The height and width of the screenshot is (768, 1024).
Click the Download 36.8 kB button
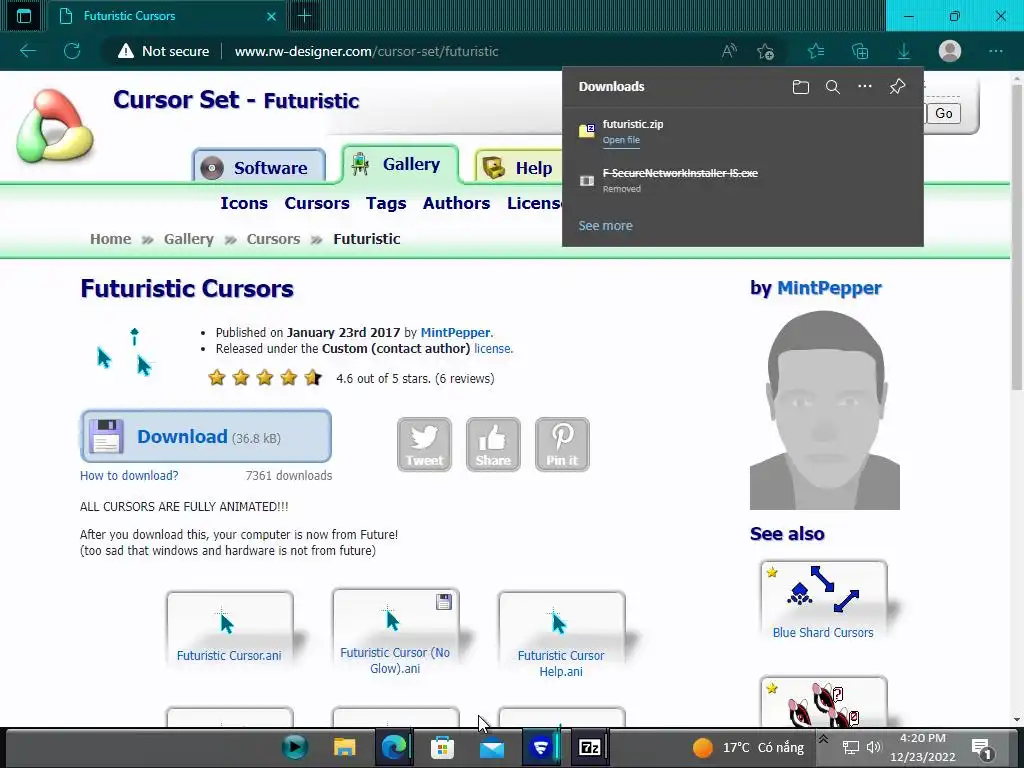206,436
